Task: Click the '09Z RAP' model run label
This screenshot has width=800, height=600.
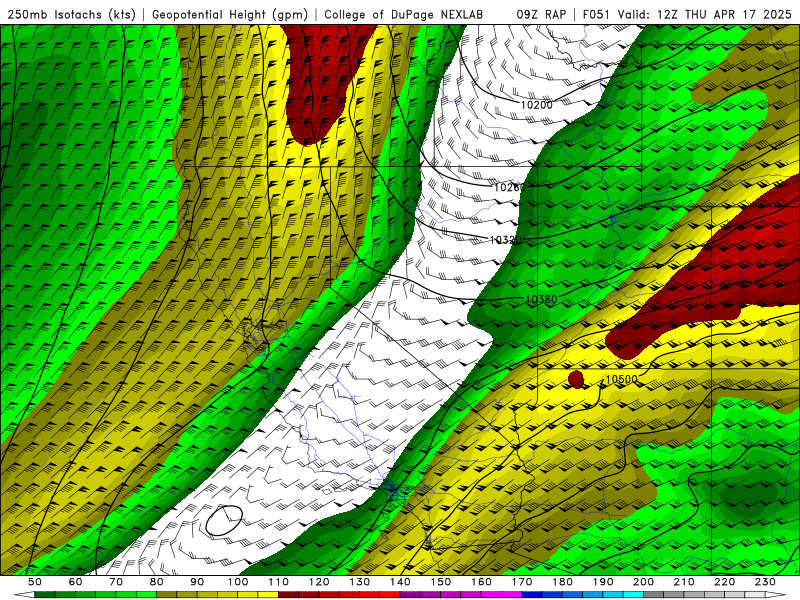Action: [x=541, y=15]
